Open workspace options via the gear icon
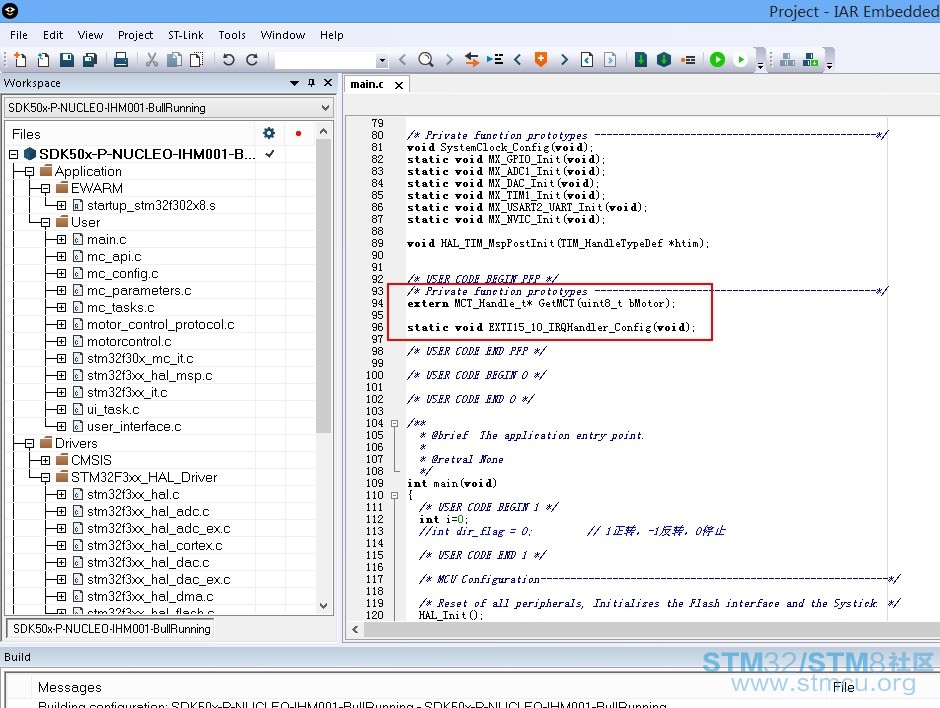940x708 pixels. point(269,133)
